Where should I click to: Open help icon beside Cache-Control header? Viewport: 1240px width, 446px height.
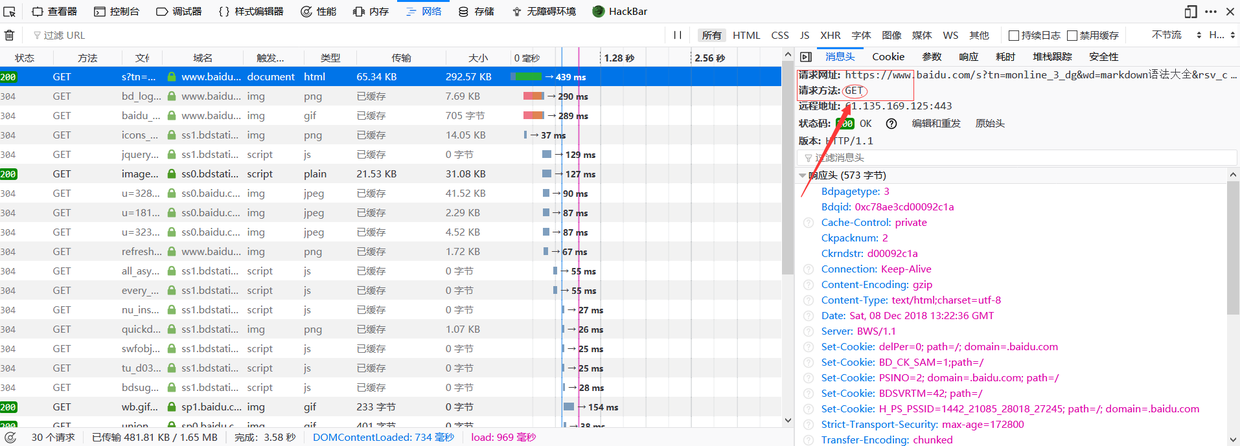(808, 222)
